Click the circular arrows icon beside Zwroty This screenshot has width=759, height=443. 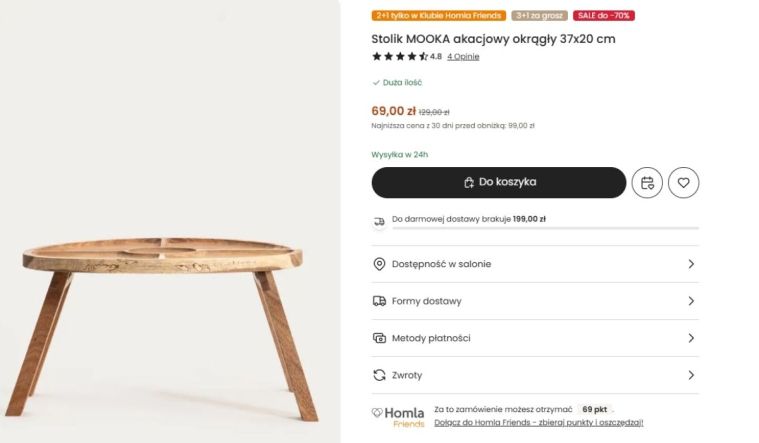pos(379,375)
